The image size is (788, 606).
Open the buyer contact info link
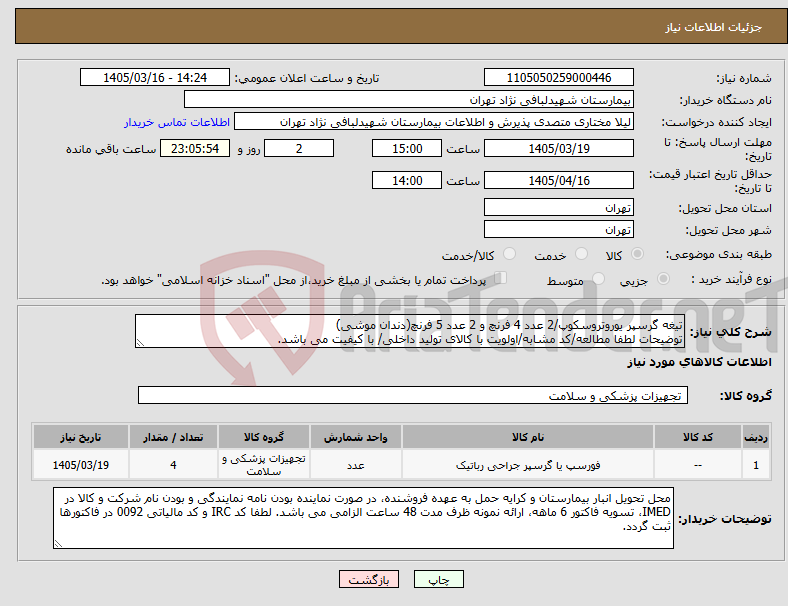click(x=177, y=122)
